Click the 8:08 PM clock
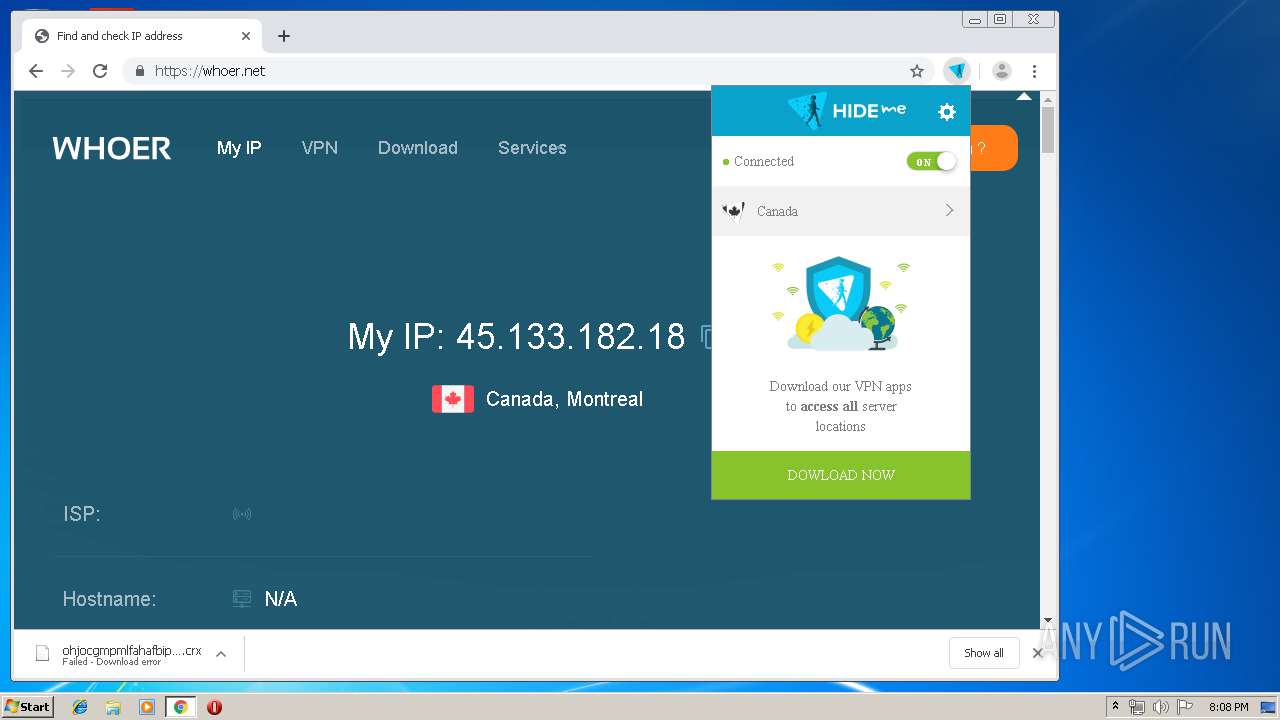1280x720 pixels. tap(1228, 707)
